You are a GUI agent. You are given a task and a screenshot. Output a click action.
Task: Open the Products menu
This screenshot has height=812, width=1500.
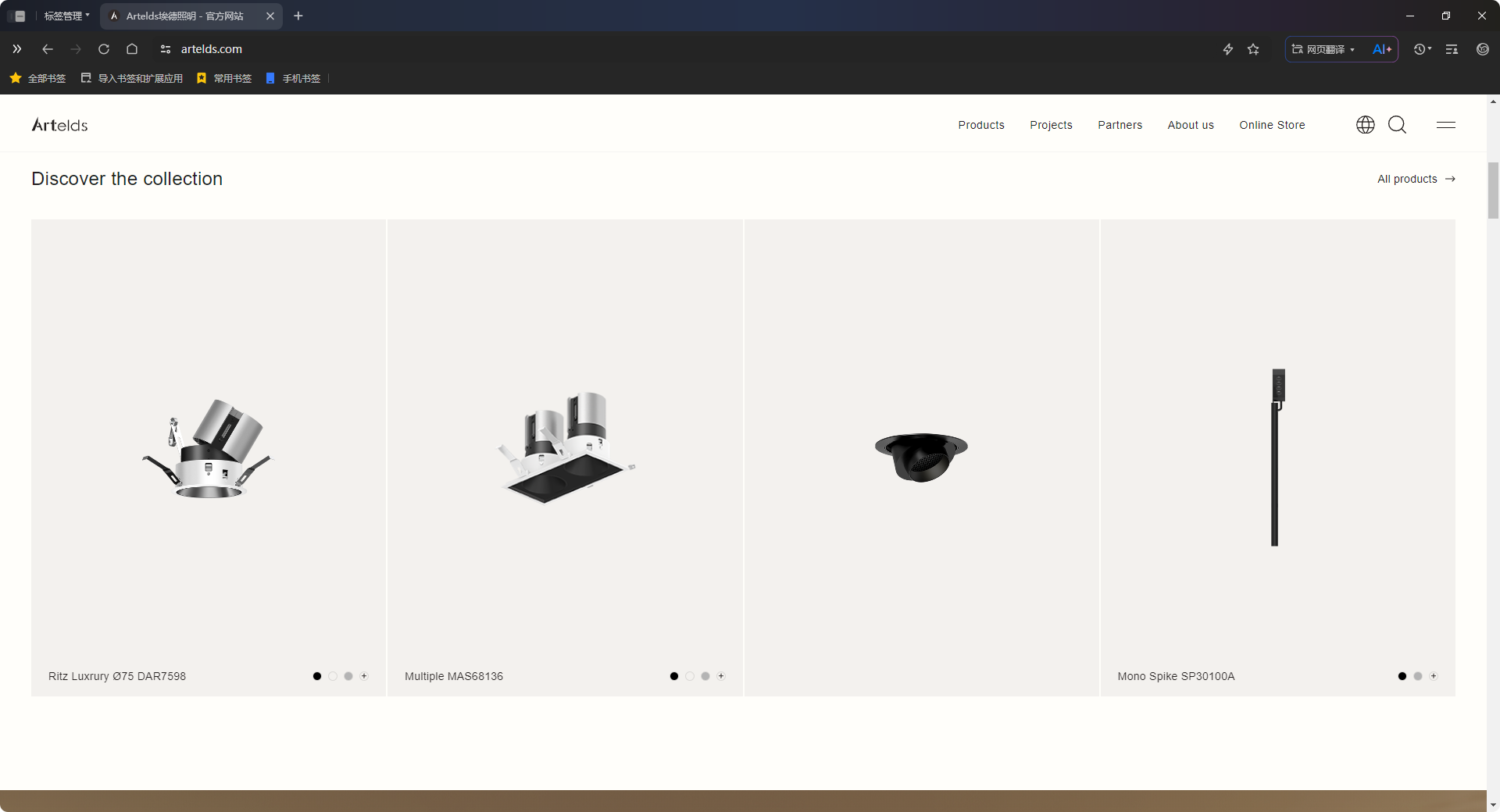(981, 125)
